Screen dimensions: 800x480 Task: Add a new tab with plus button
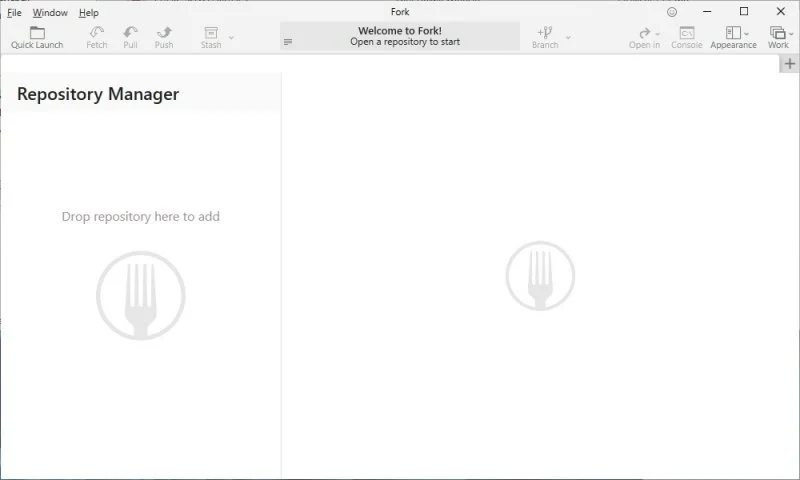tap(789, 64)
